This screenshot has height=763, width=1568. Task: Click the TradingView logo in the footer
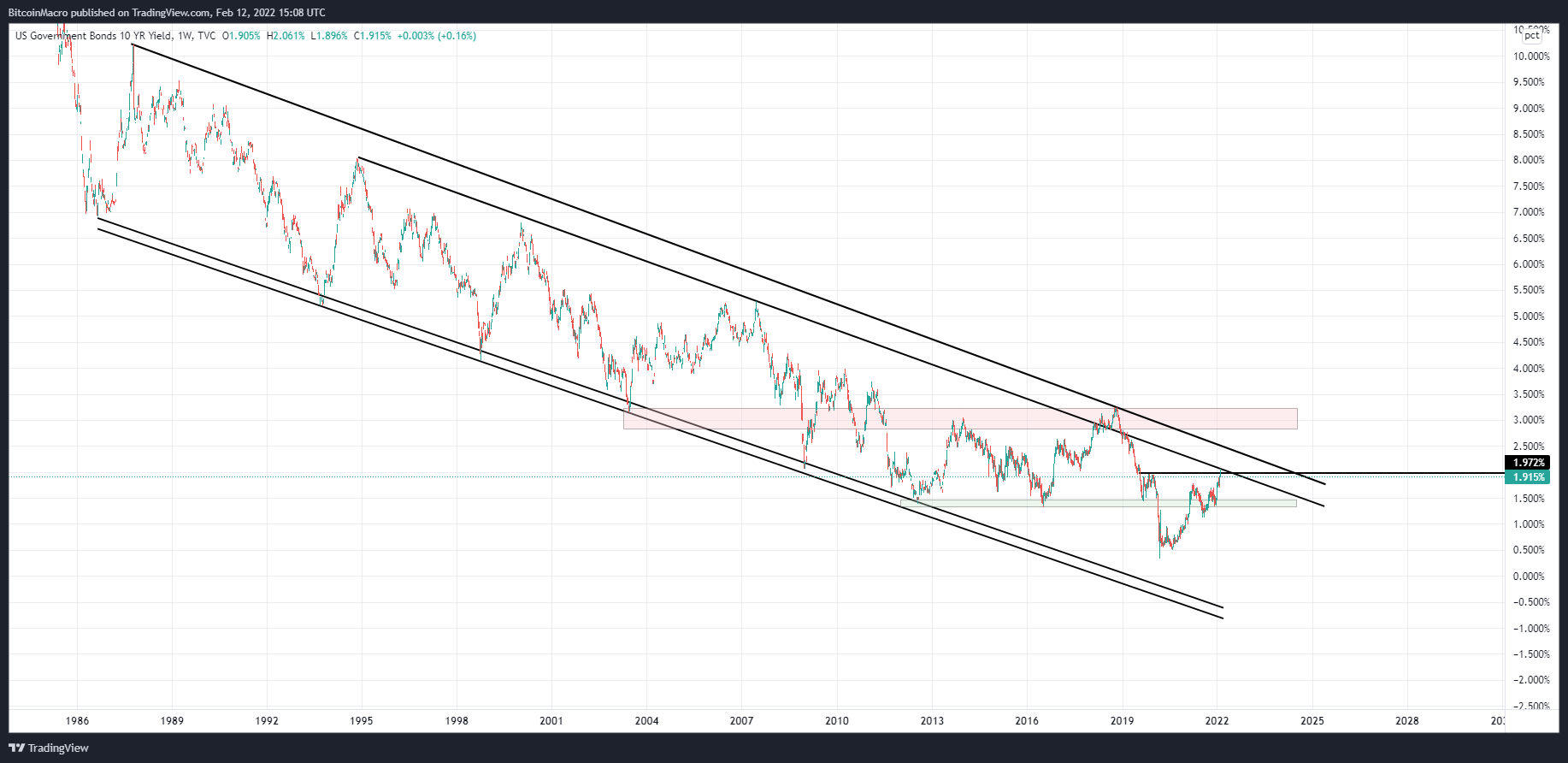click(x=49, y=748)
